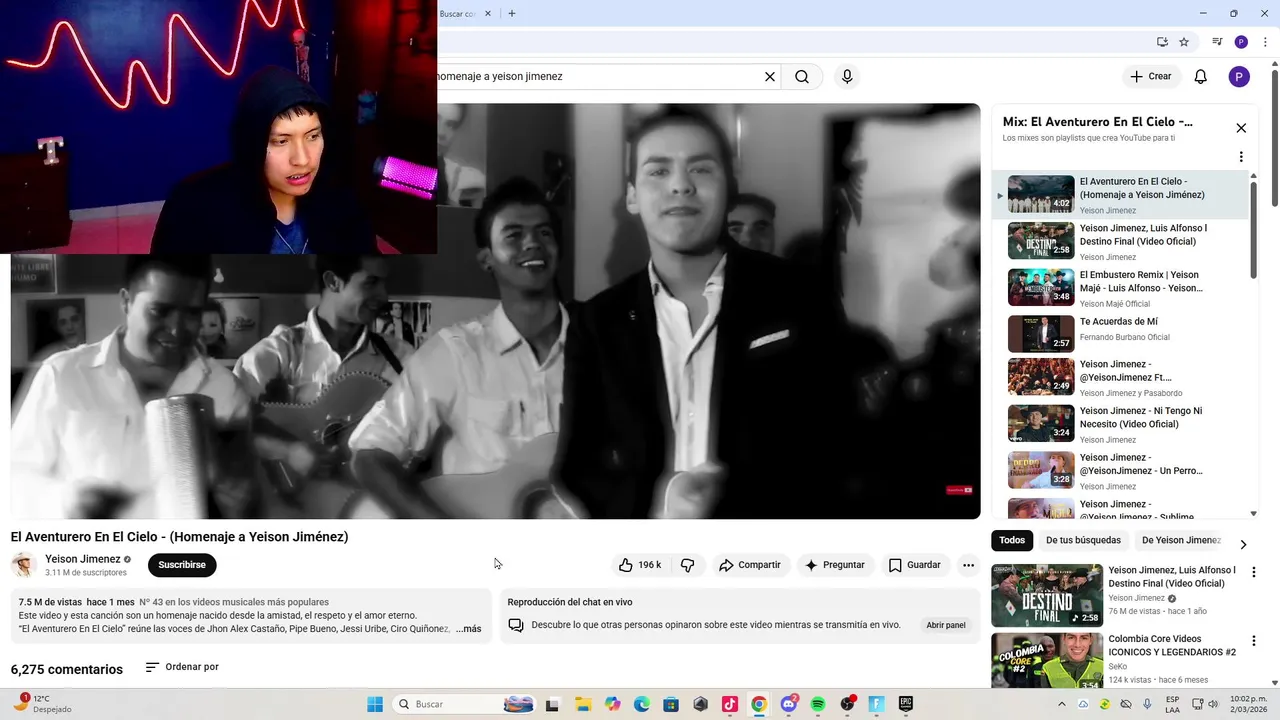Select Ni Tengo Ni Necesito playlist entry
The image size is (1280, 720).
pyautogui.click(x=1120, y=424)
